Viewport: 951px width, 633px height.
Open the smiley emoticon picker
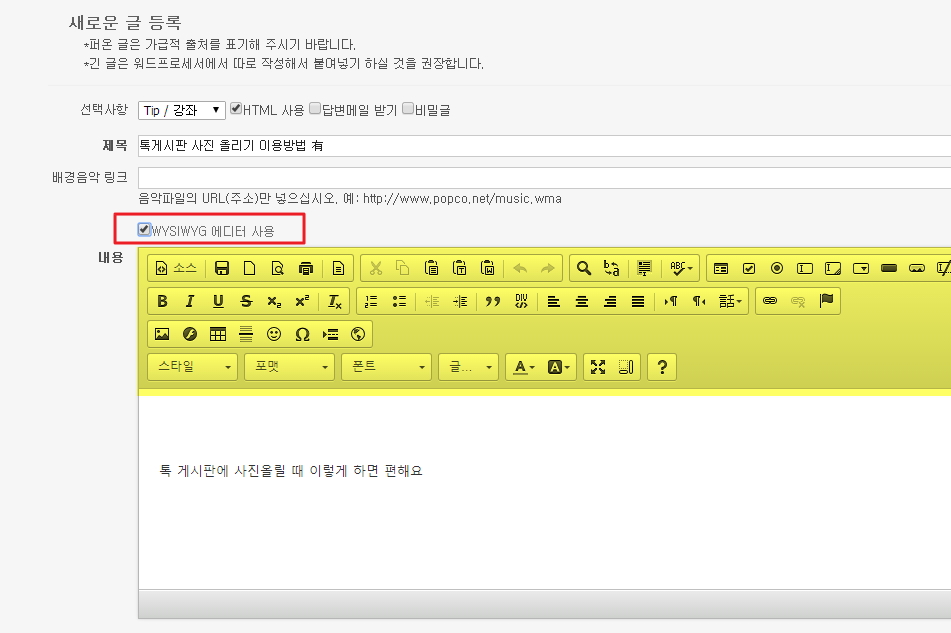click(274, 334)
